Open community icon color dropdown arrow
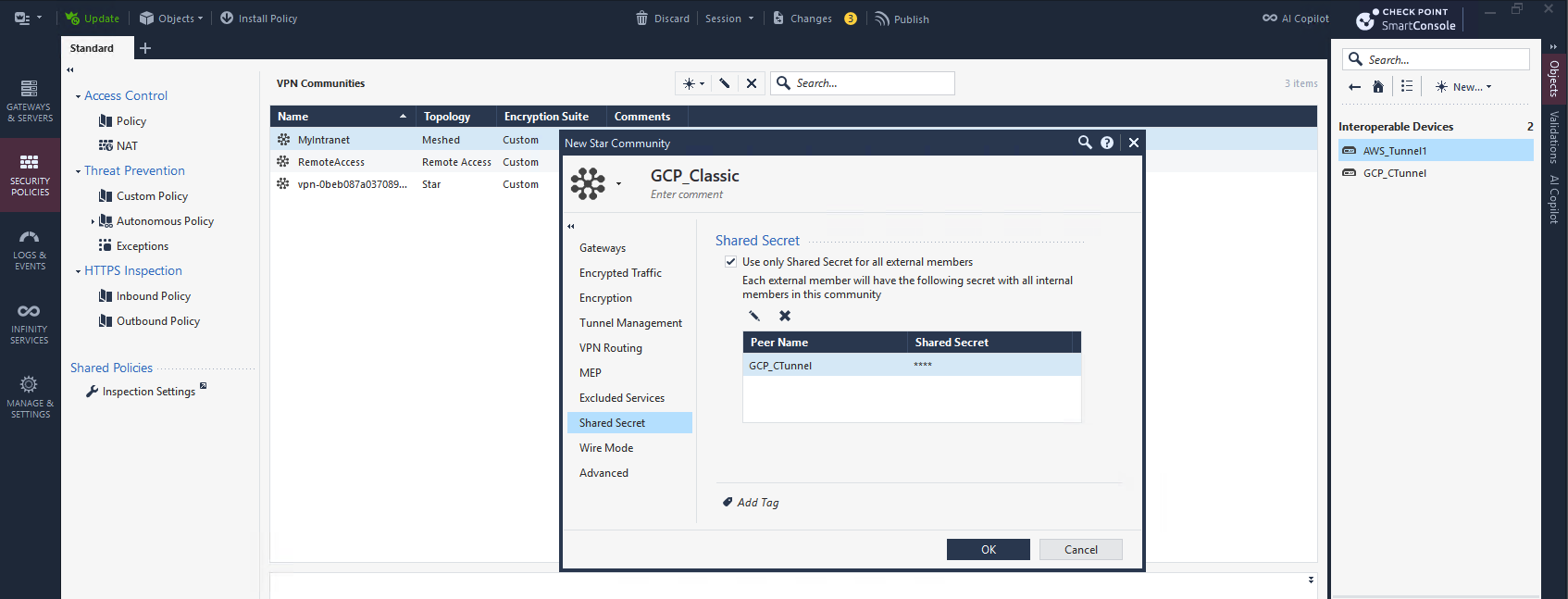Viewport: 1568px width, 599px height. pyautogui.click(x=618, y=183)
